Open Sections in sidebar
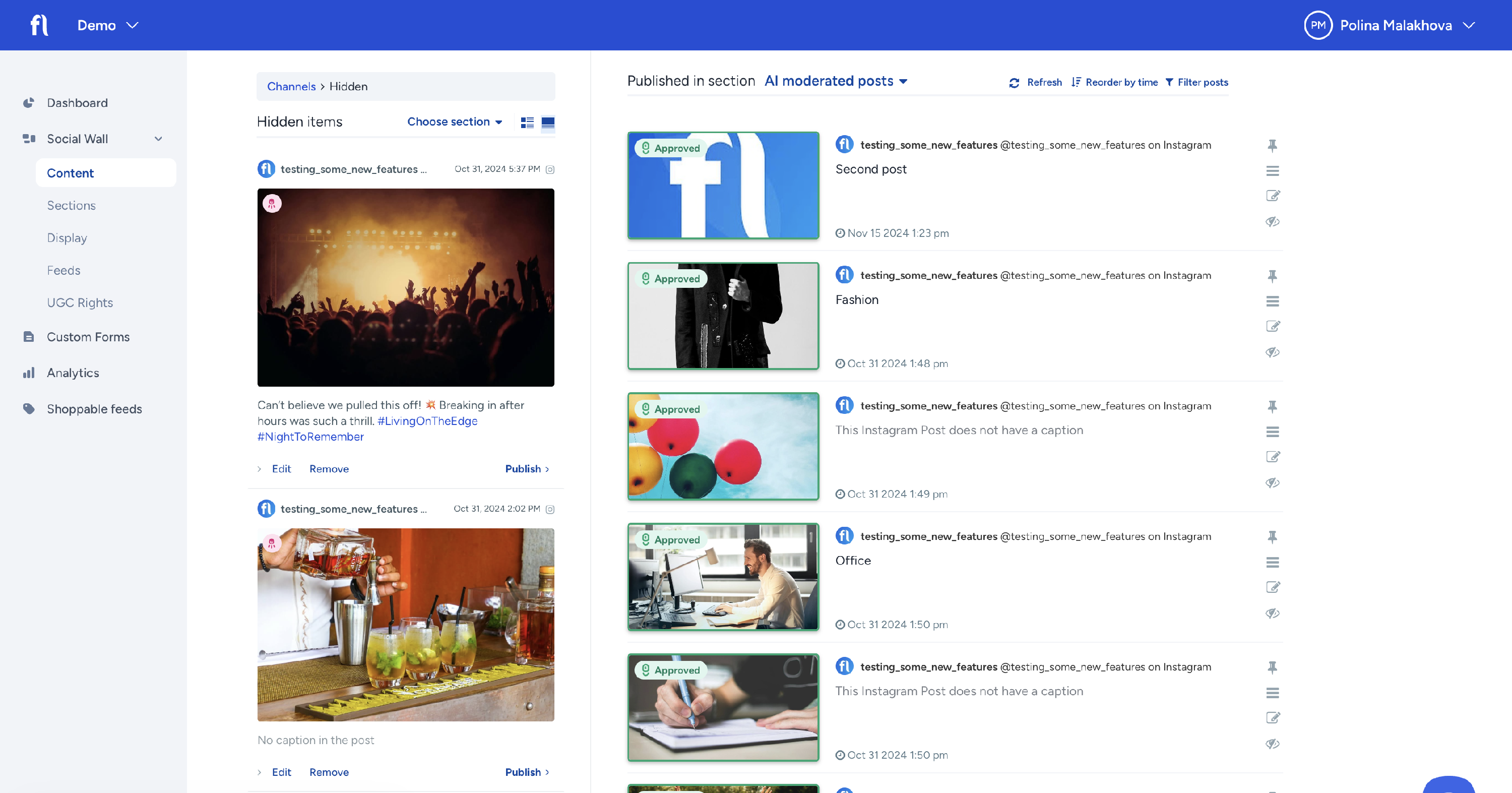 tap(71, 206)
